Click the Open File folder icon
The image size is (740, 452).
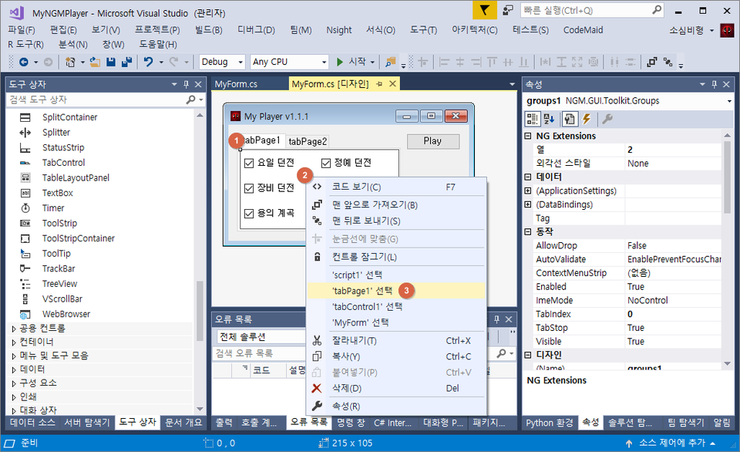(x=95, y=62)
